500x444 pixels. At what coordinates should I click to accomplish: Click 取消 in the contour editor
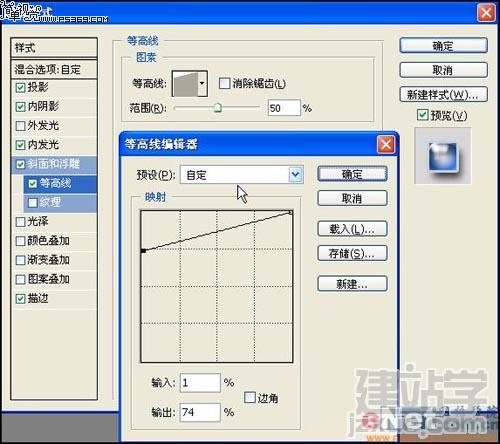[x=352, y=199]
